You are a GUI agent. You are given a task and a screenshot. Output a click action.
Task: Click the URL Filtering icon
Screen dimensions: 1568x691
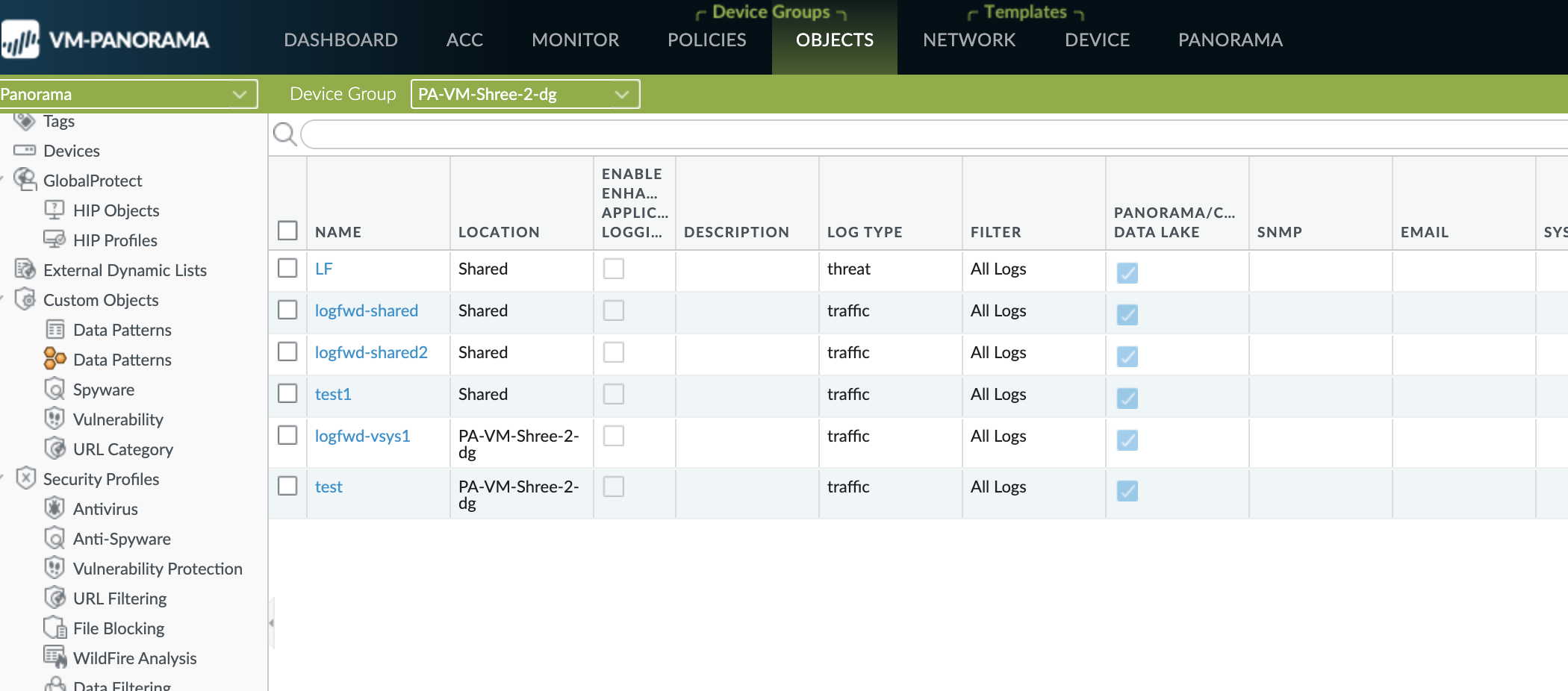coord(55,598)
